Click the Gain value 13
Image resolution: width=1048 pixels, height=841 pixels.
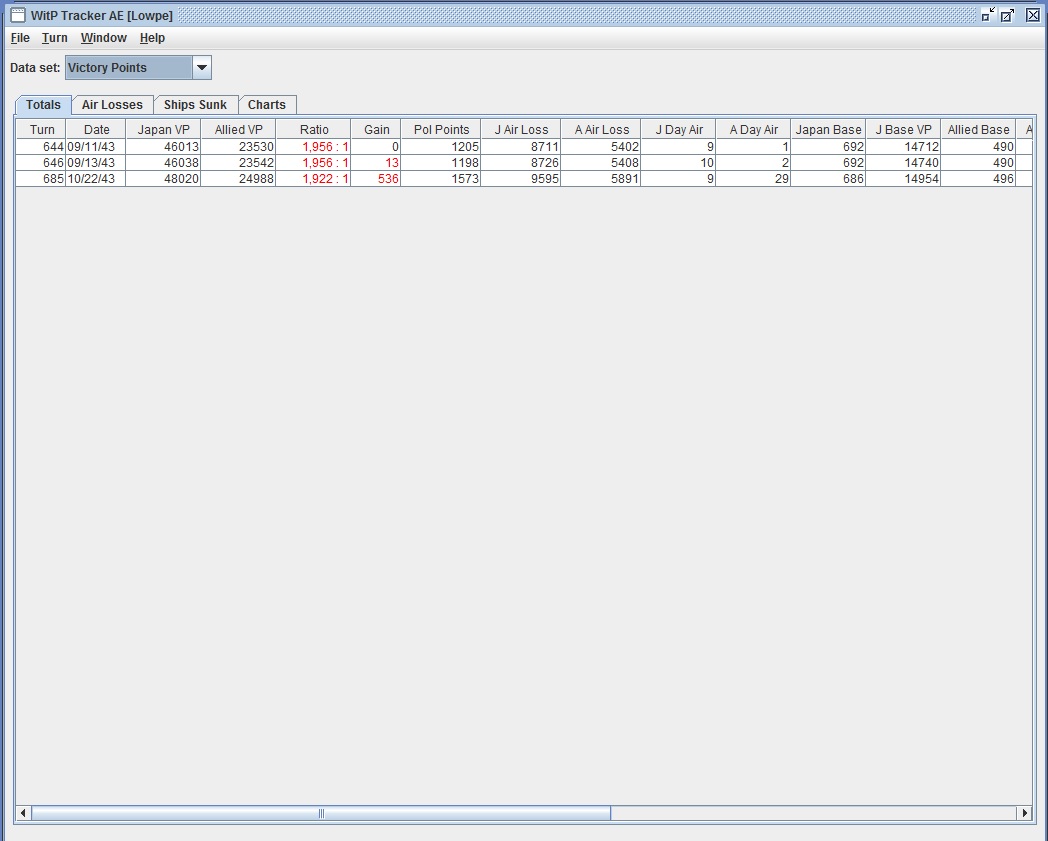click(x=376, y=162)
